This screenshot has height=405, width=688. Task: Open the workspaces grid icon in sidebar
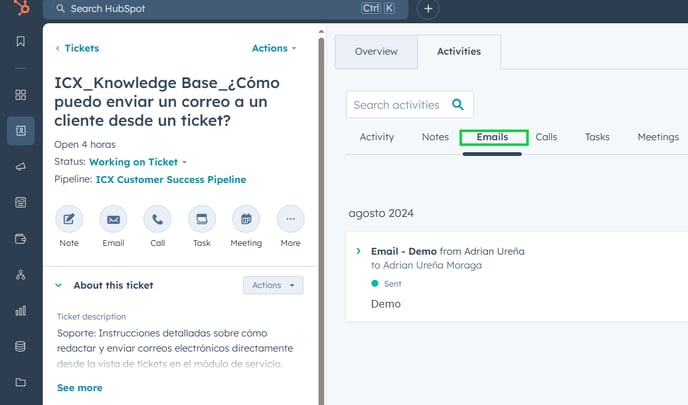[21, 95]
